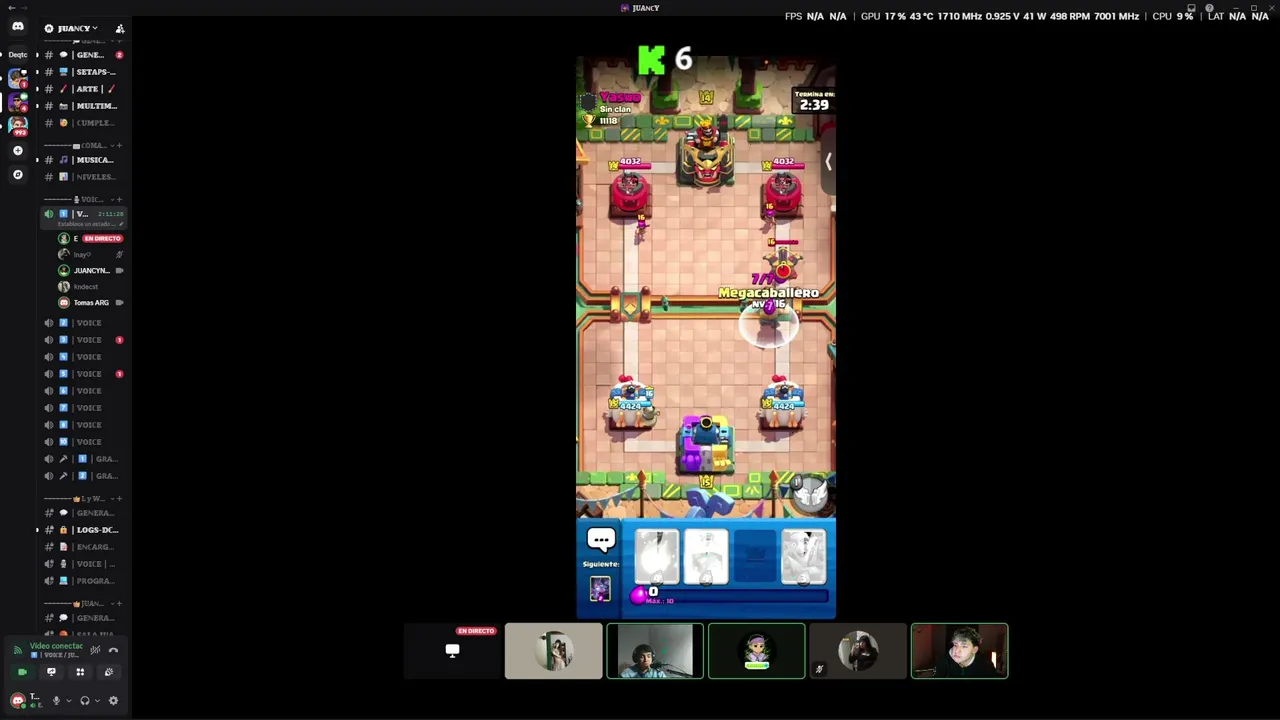The height and width of the screenshot is (720, 1280).
Task: Click the pencil to edit voice channel status
Action: point(119,224)
